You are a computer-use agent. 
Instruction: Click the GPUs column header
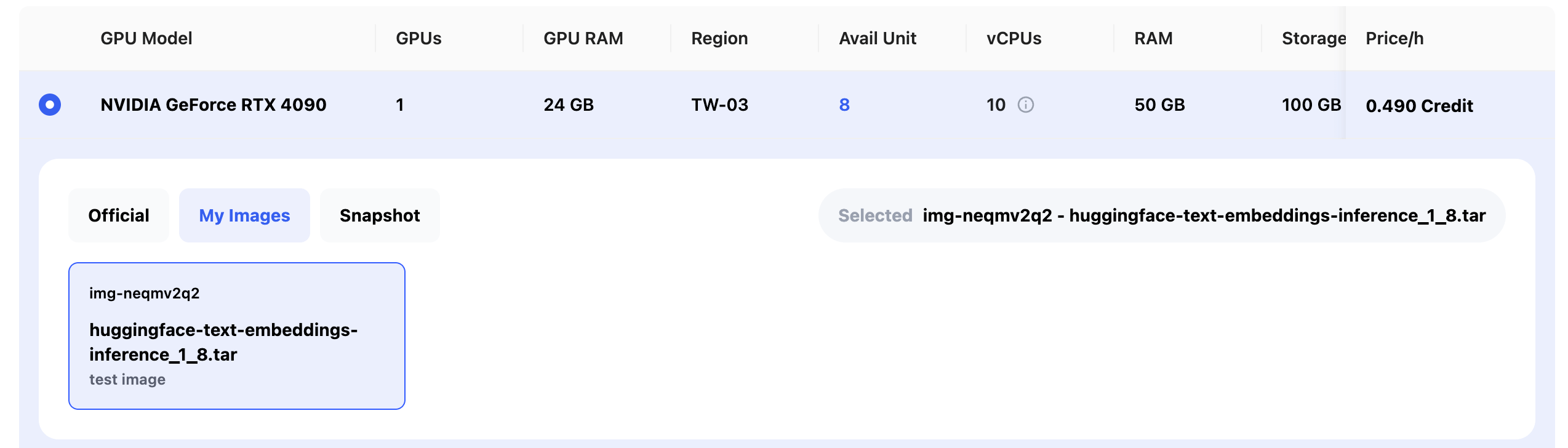coord(418,38)
